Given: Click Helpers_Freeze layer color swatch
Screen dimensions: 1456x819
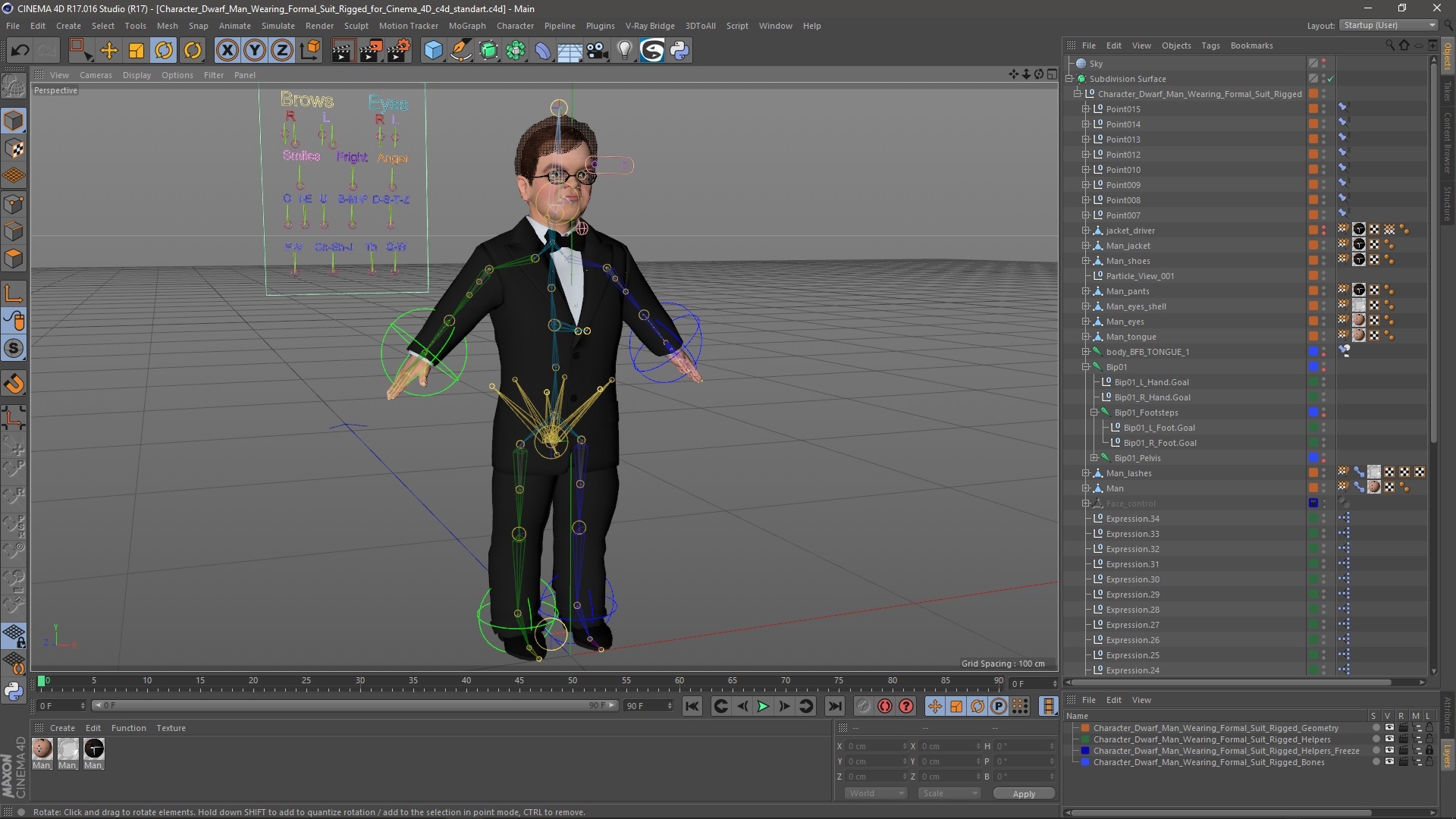Looking at the screenshot, I should click(x=1085, y=751).
